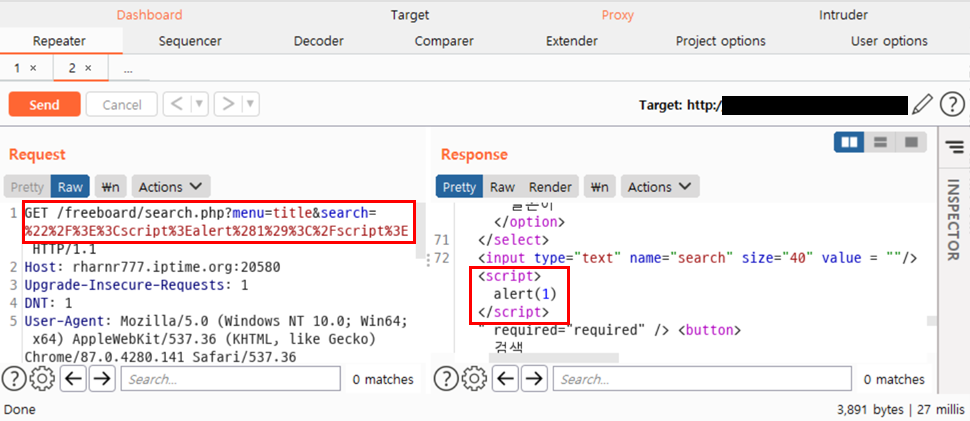This screenshot has width=970, height=421.
Task: Focus the Request search field
Action: [x=231, y=379]
